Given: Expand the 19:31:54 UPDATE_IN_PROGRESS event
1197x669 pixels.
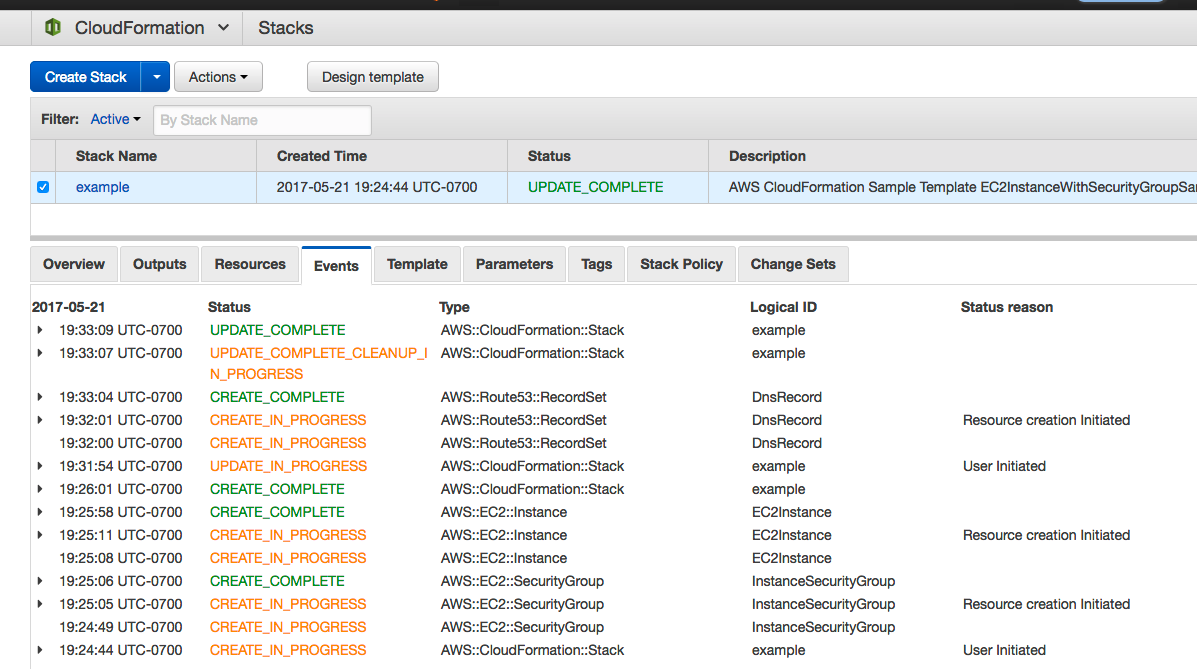Looking at the screenshot, I should [x=40, y=466].
